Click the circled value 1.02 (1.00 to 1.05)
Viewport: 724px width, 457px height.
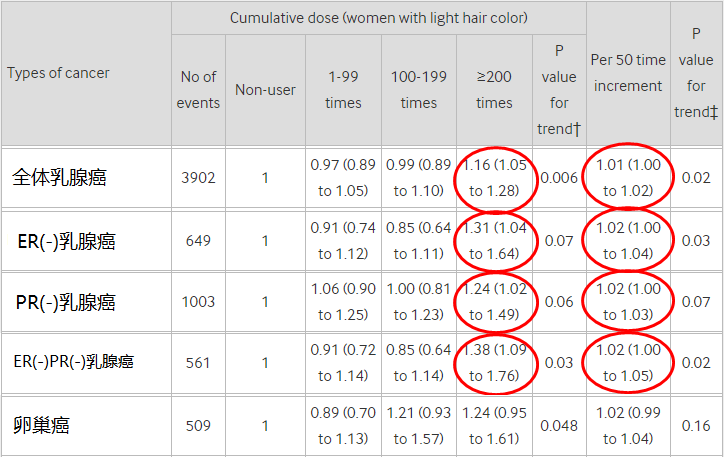coord(628,362)
